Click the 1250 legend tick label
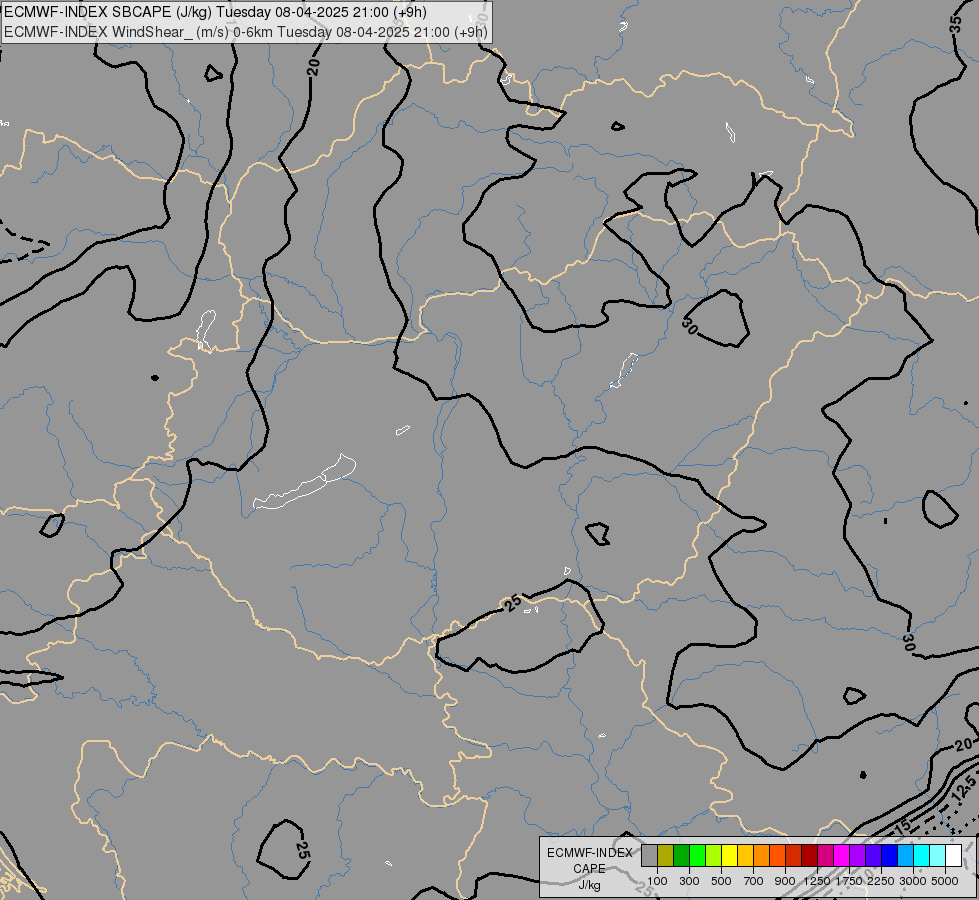This screenshot has height=900, width=979. 817,881
